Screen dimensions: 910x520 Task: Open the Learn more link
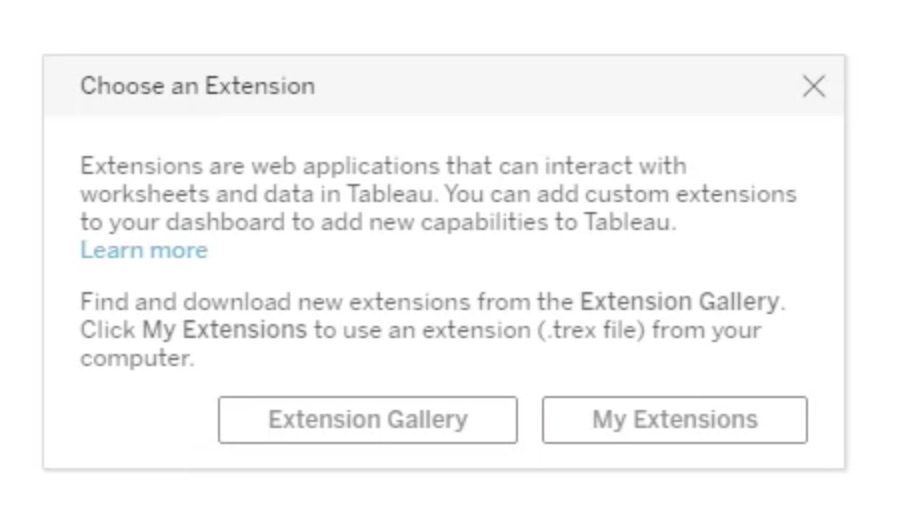tap(143, 250)
